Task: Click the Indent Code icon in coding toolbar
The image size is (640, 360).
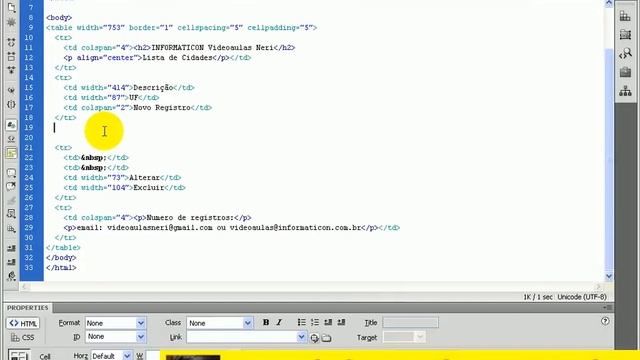Action: pos(11,248)
